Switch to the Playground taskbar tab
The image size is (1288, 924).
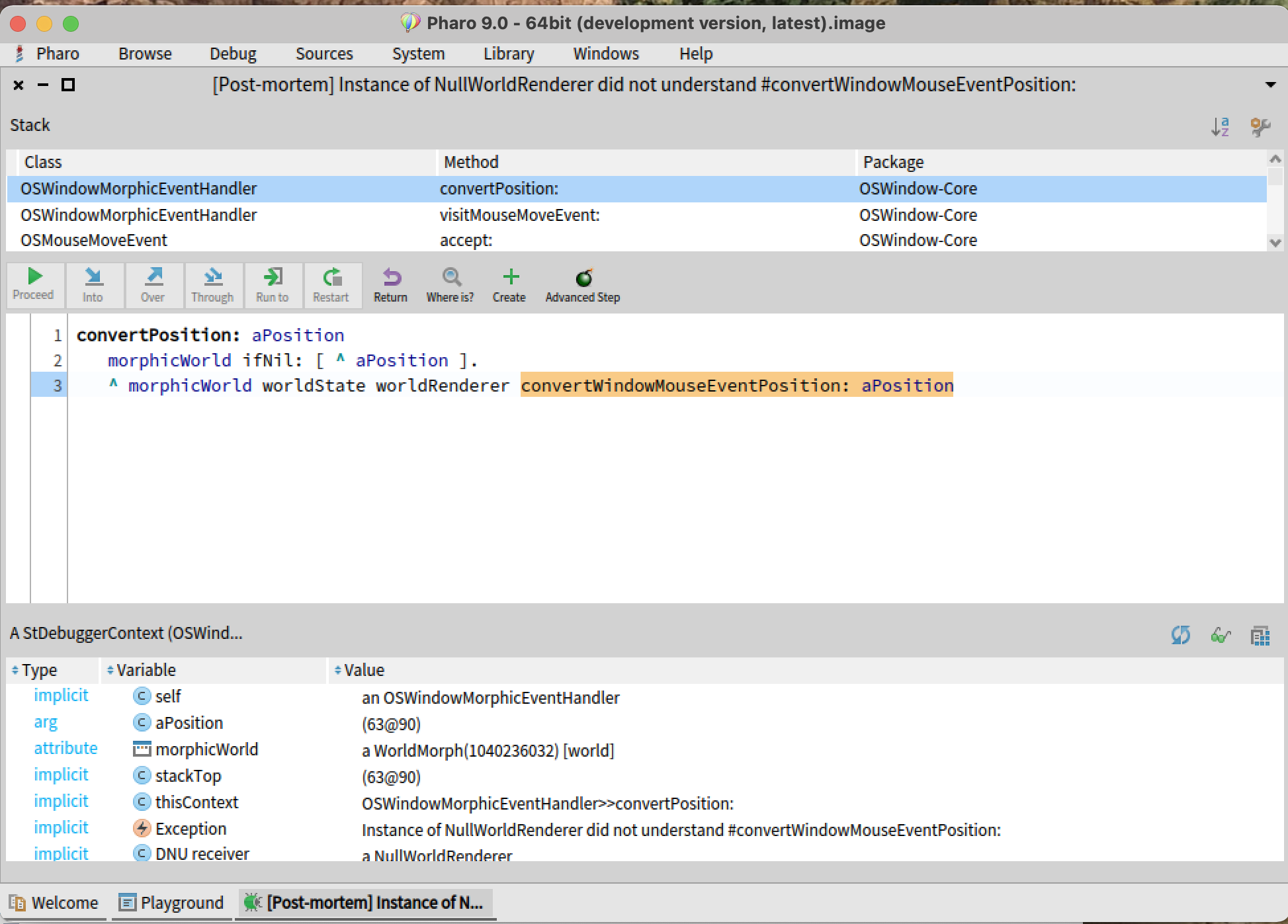click(171, 902)
